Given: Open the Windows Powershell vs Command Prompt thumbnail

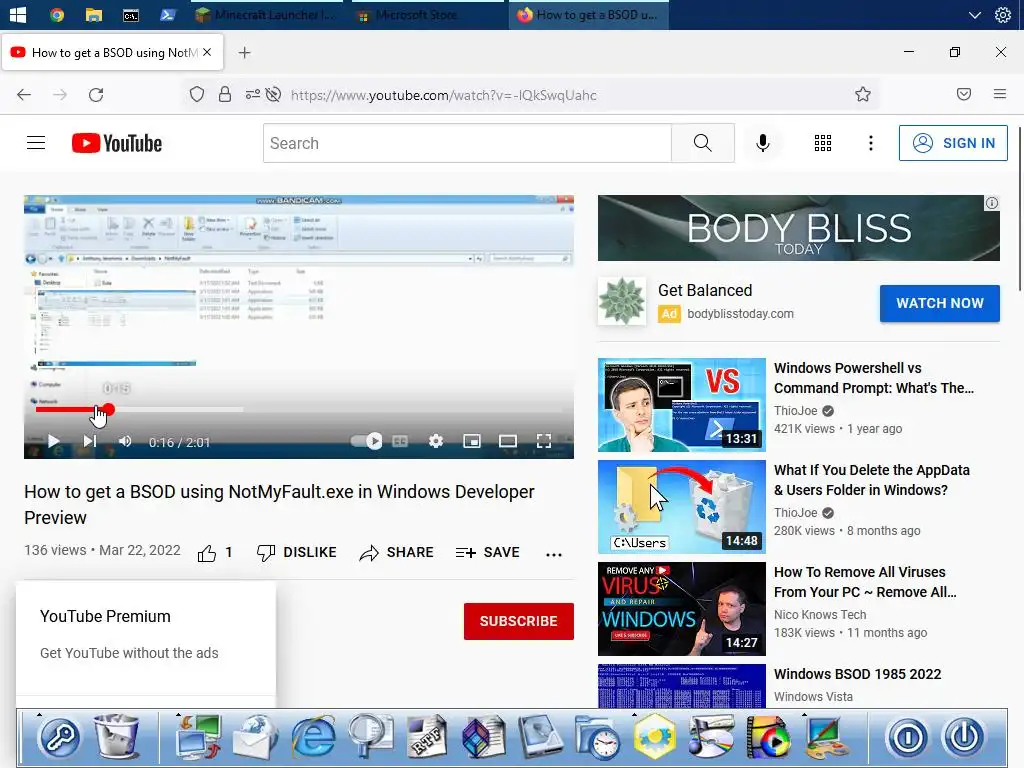Looking at the screenshot, I should 681,404.
